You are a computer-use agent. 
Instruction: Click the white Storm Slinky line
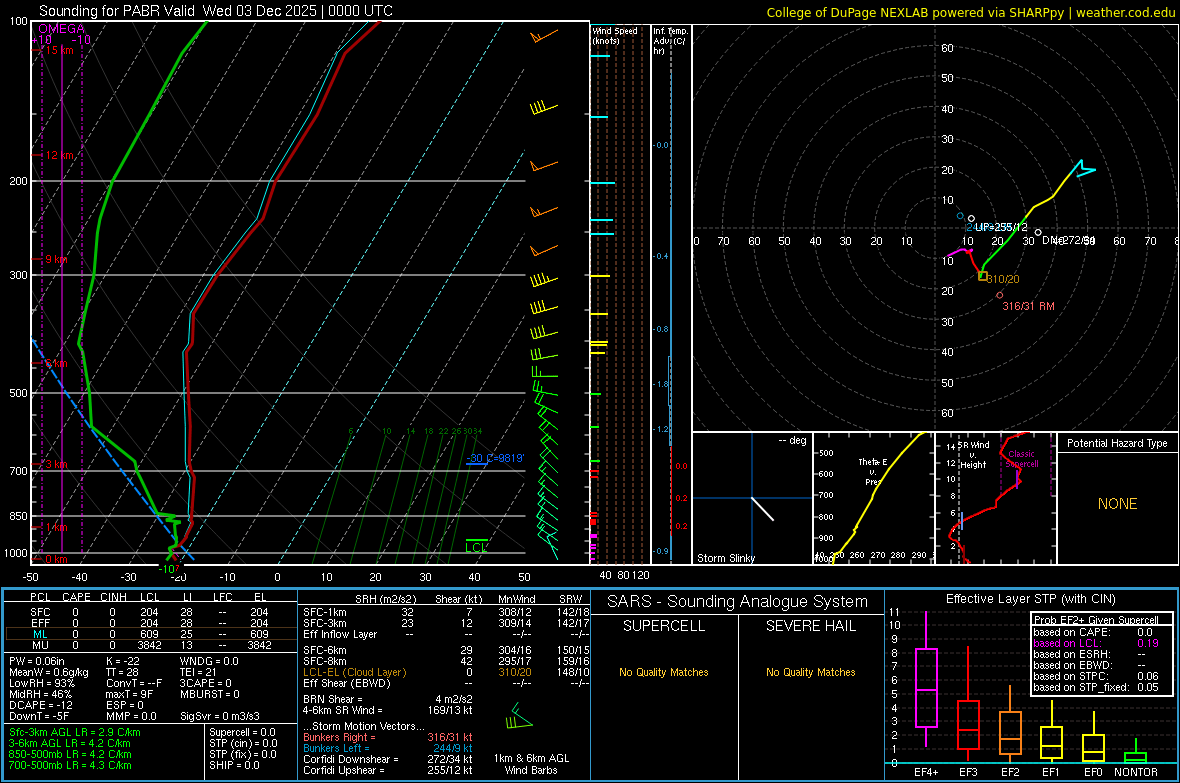[x=762, y=508]
